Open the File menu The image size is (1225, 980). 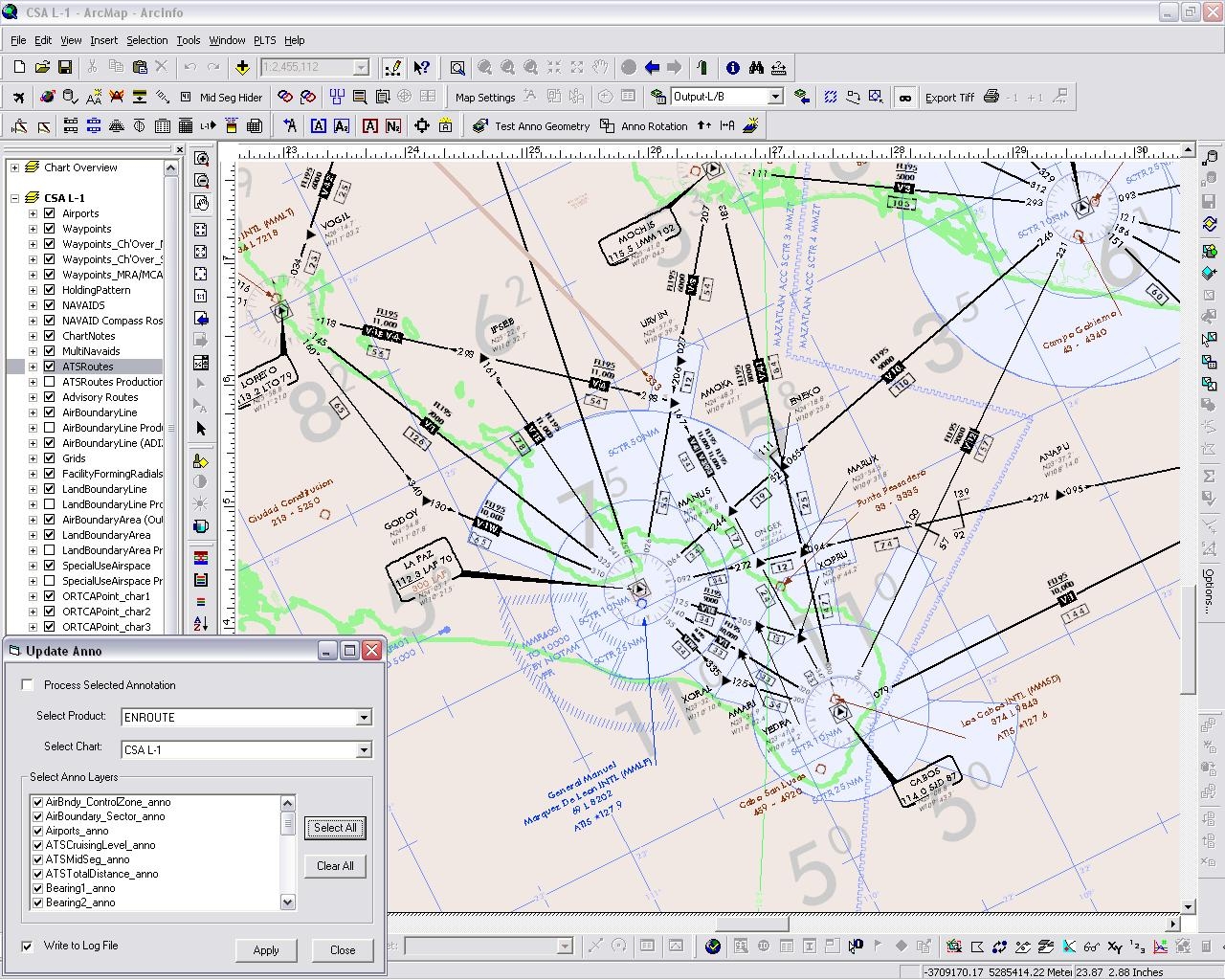point(18,40)
